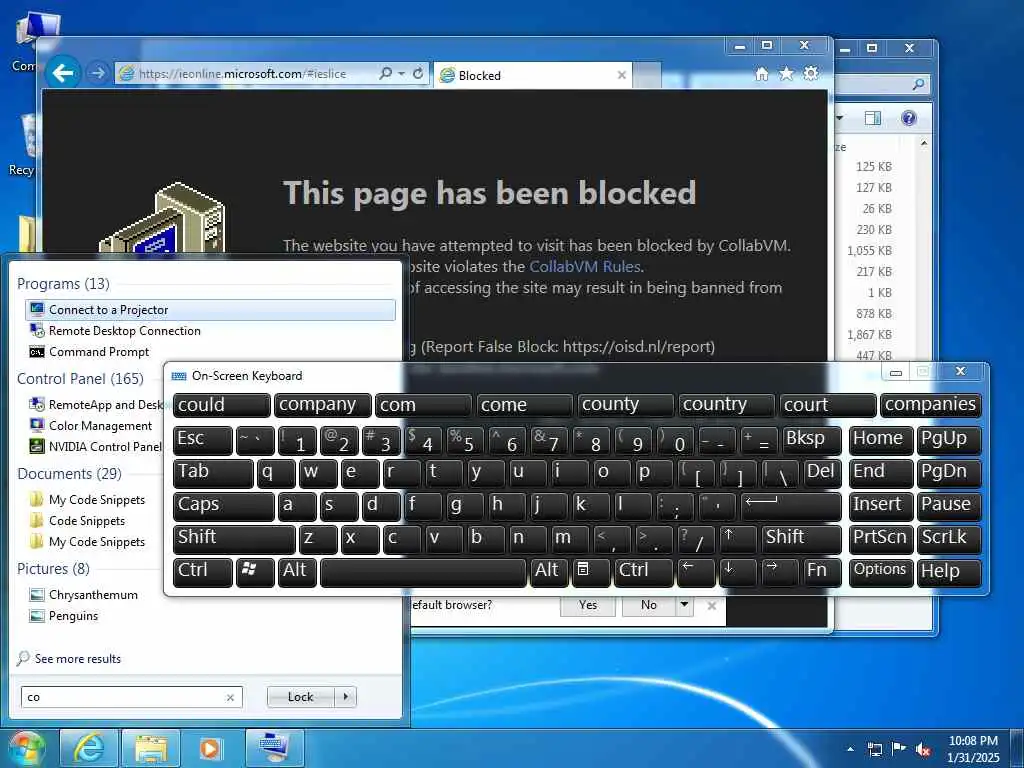Viewport: 1024px width, 768px height.
Task: Open Internet Explorer Home icon
Action: click(x=761, y=74)
